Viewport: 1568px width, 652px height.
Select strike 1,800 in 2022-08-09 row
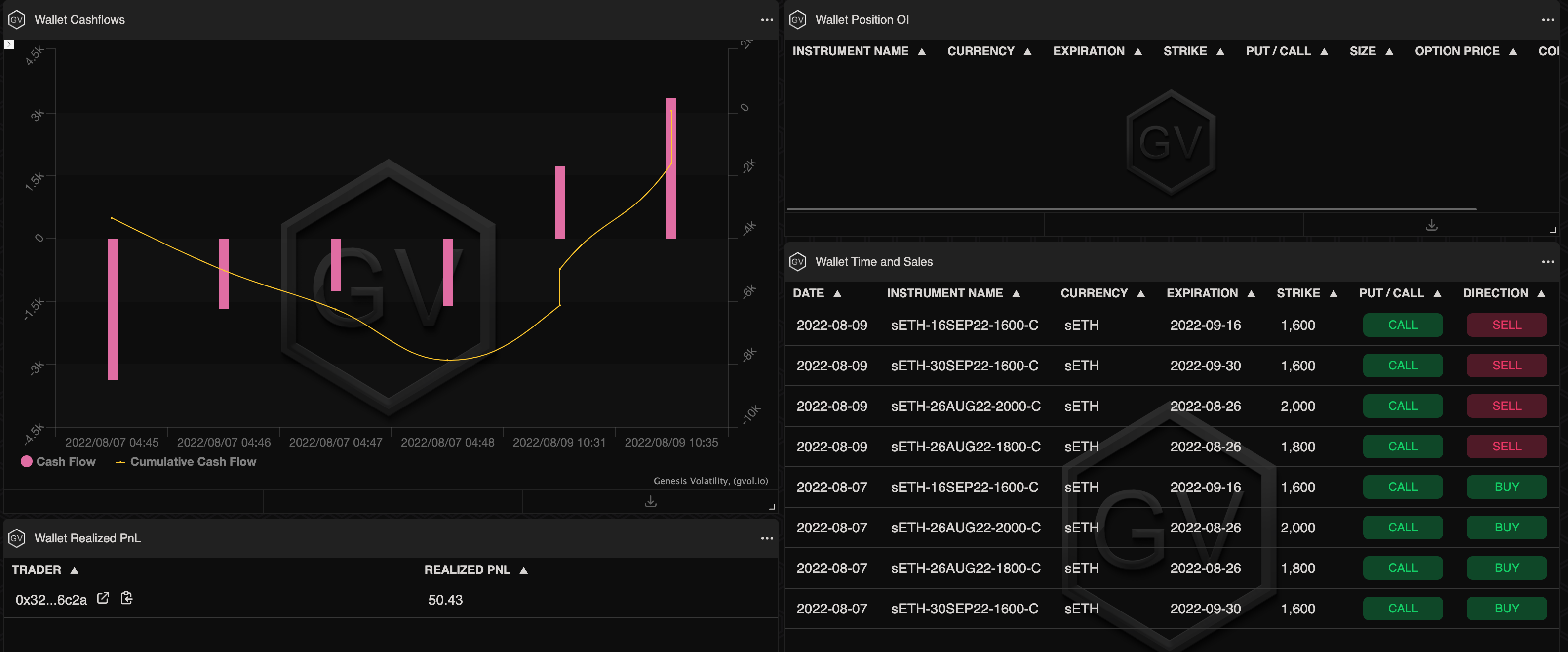tap(1298, 447)
